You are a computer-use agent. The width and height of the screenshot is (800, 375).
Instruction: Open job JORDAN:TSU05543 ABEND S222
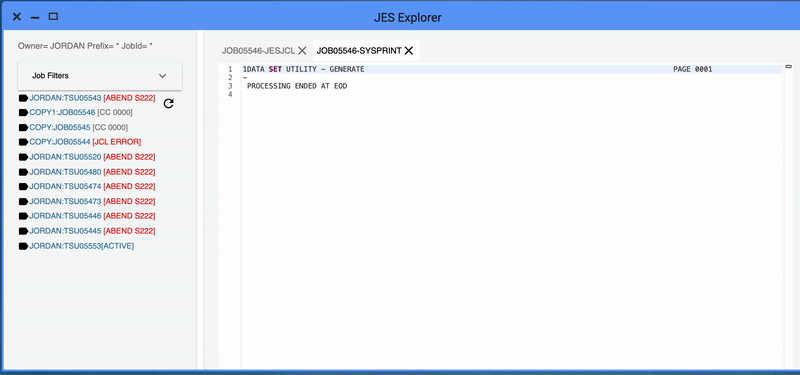point(92,97)
